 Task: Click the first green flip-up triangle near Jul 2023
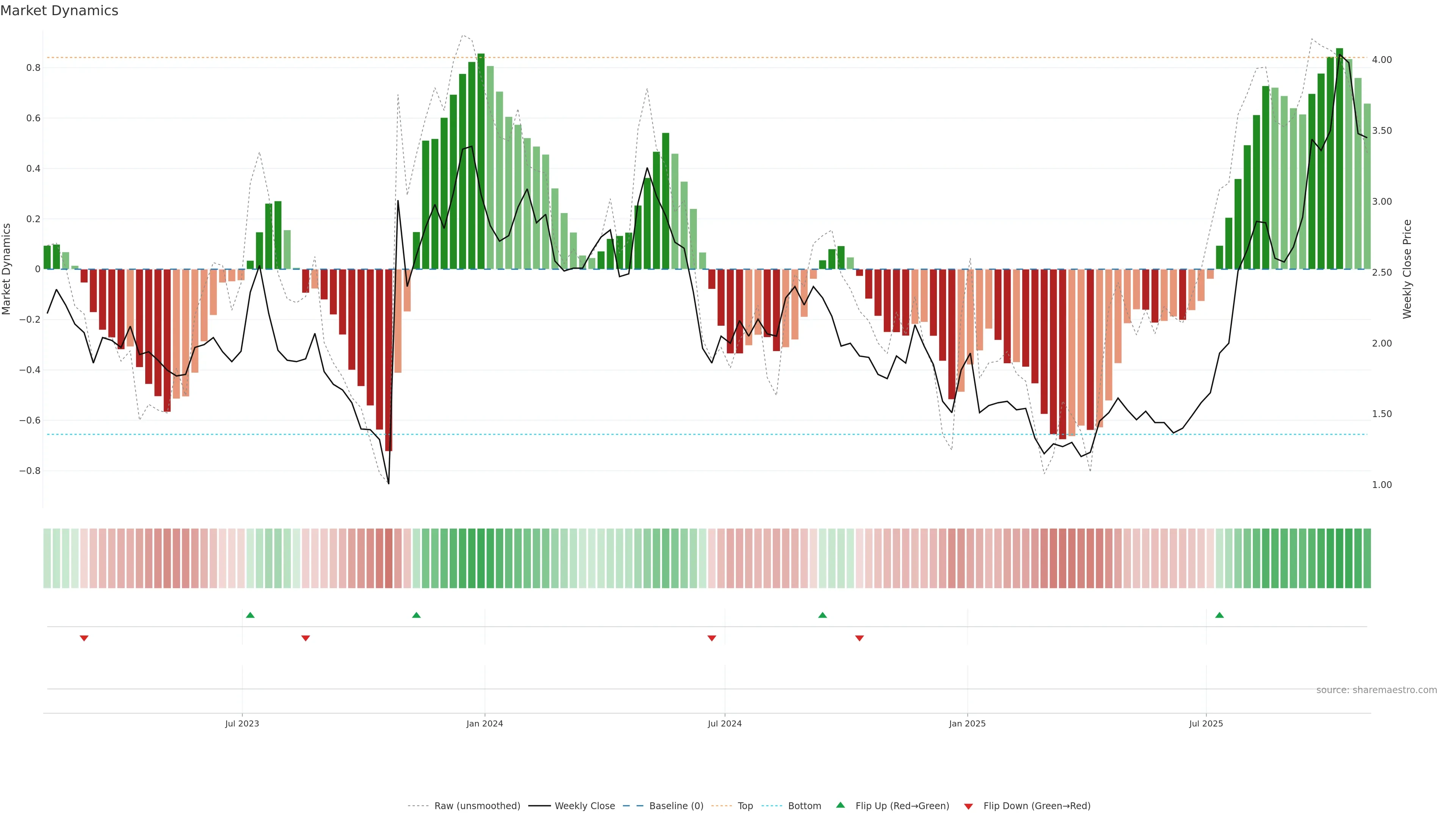tap(250, 615)
